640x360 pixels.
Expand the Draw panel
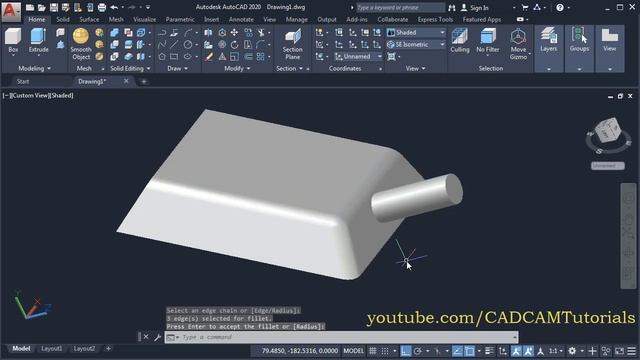pos(178,68)
